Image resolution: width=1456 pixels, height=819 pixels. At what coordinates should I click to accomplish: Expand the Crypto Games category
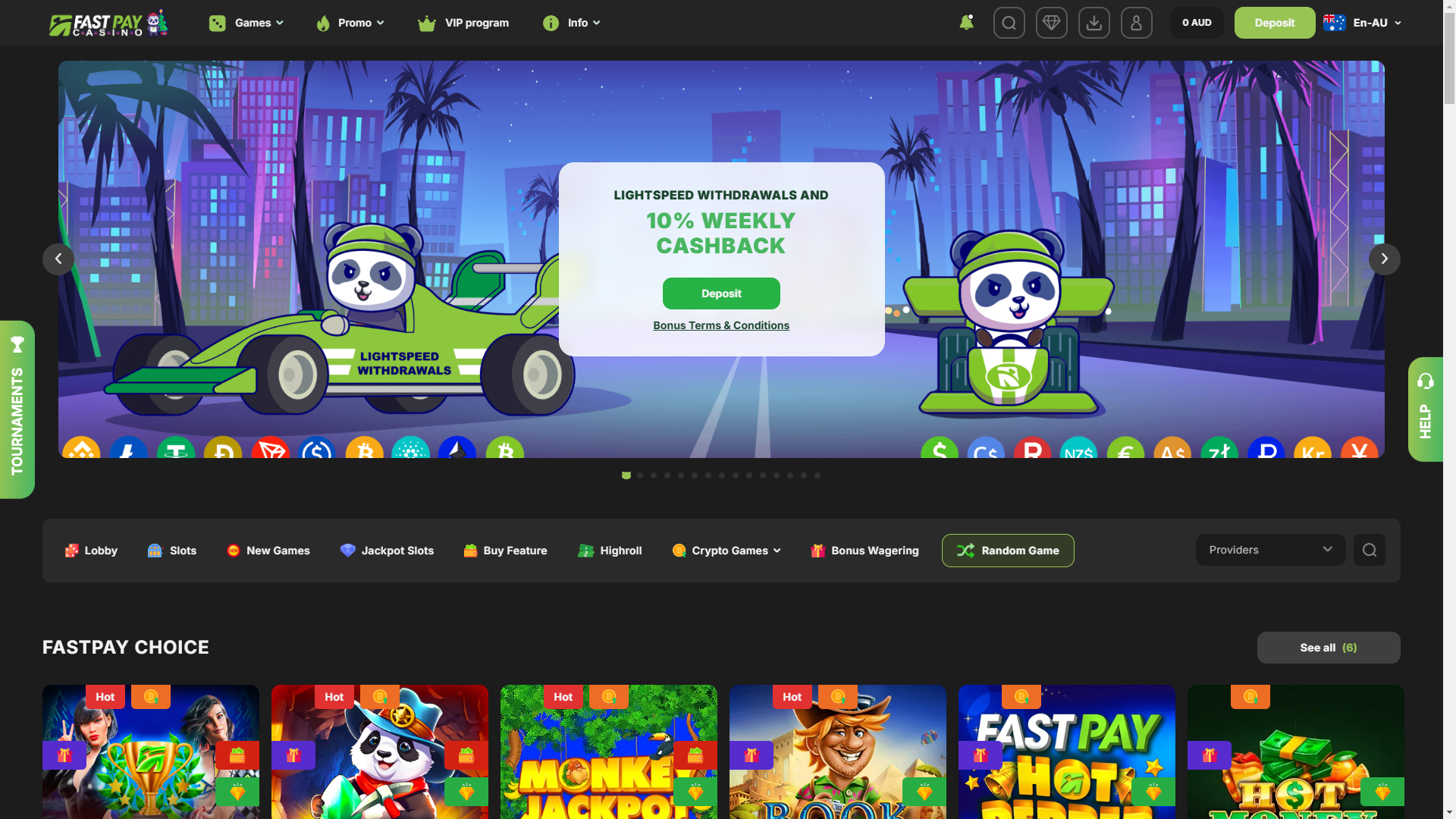coord(726,551)
